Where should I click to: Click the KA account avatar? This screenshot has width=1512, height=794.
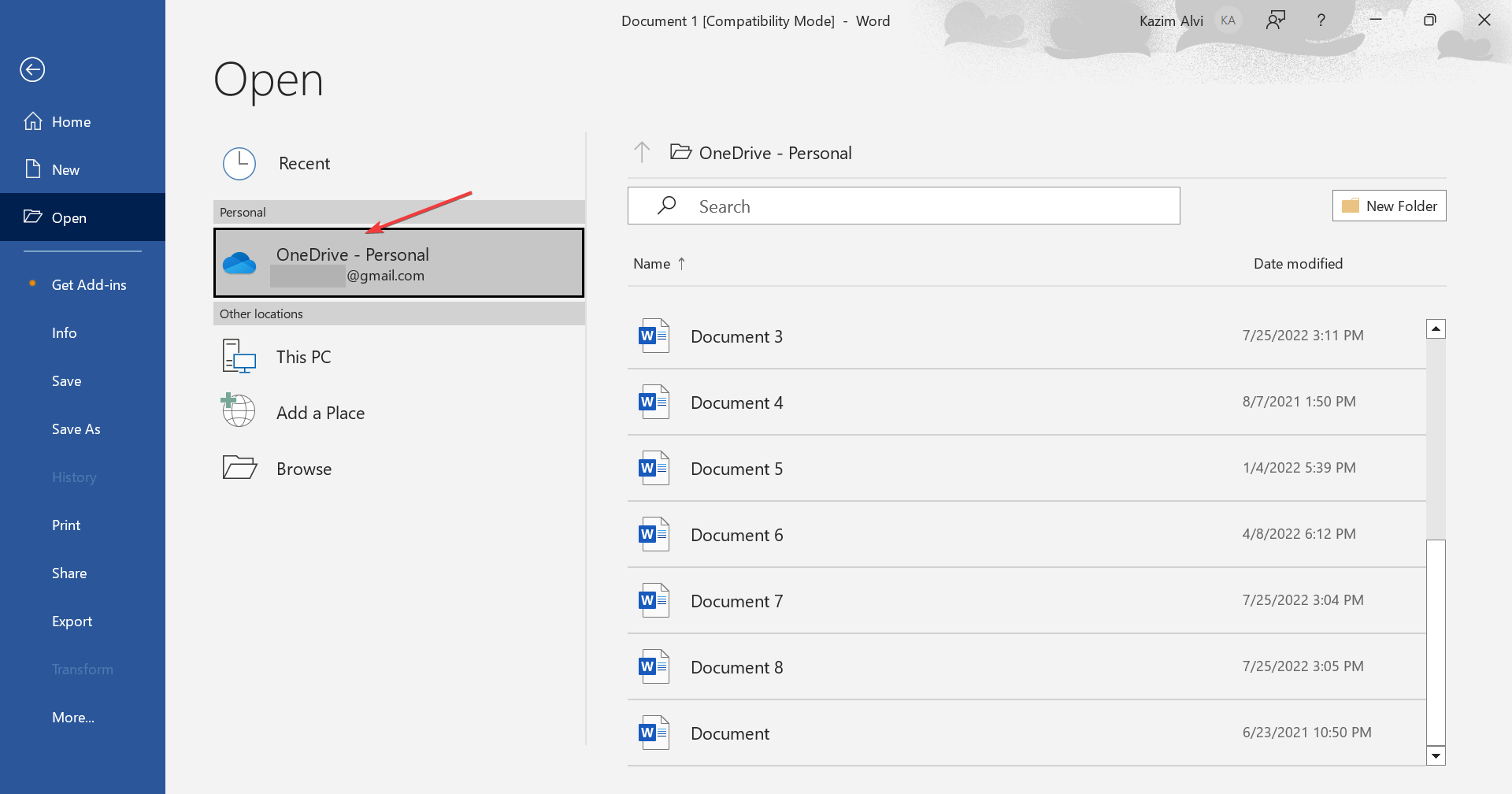tap(1228, 20)
